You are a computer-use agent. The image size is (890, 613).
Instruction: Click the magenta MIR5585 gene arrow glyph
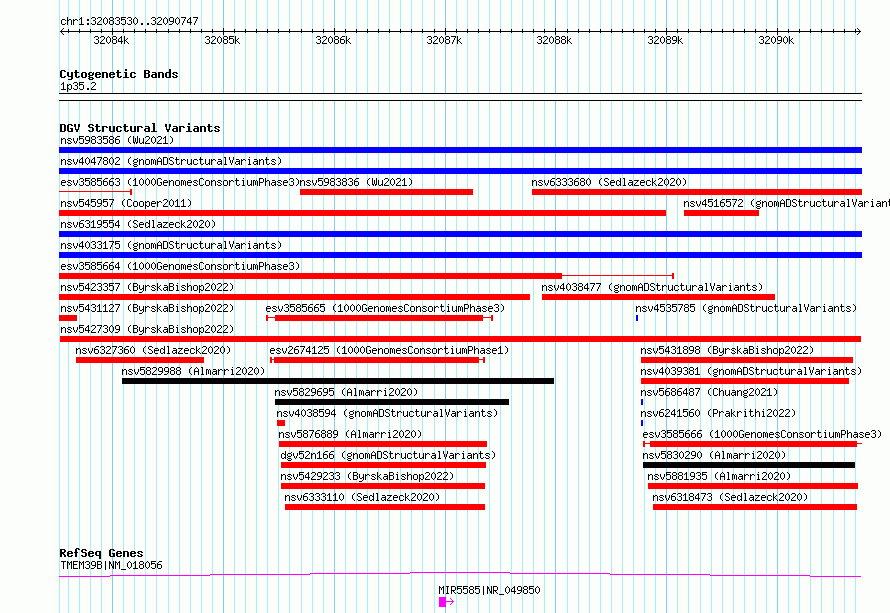coord(446,602)
